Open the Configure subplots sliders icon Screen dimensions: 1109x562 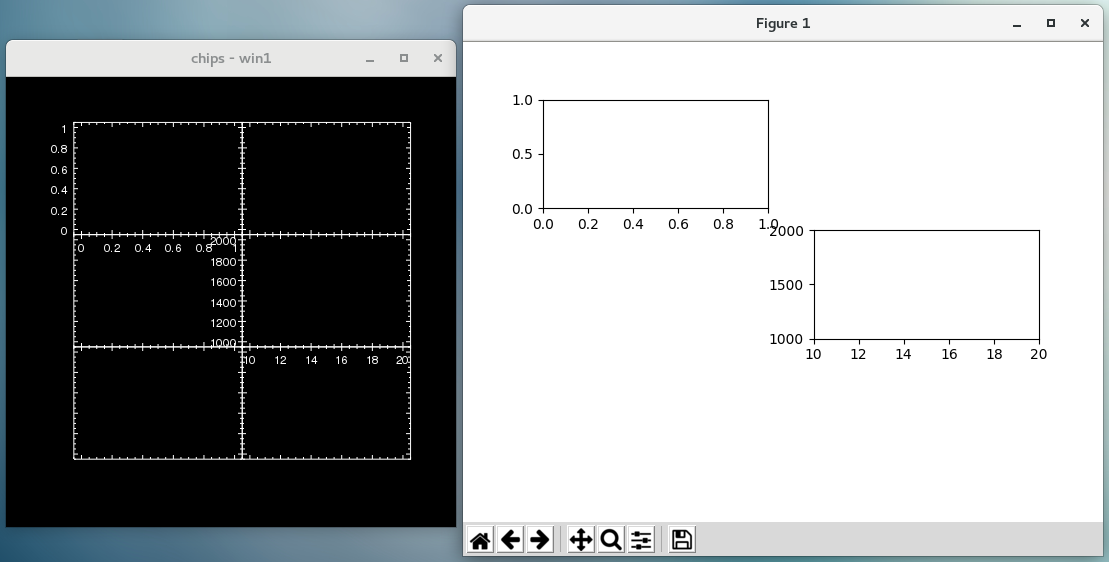click(641, 540)
